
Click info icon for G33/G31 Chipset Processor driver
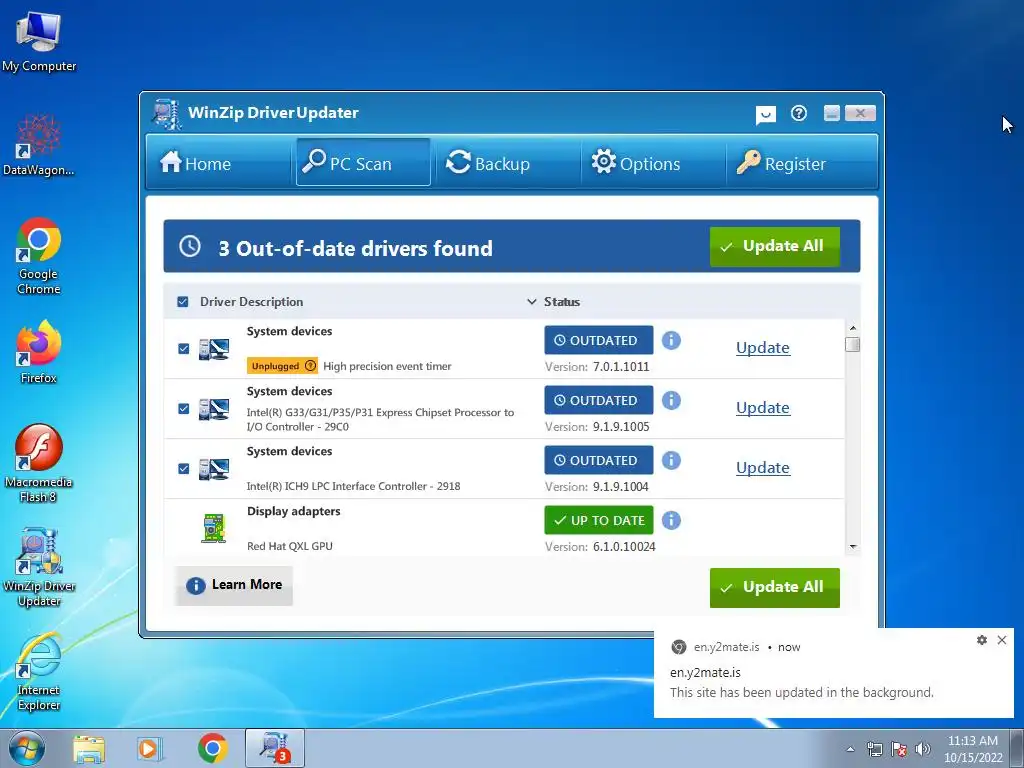click(671, 400)
